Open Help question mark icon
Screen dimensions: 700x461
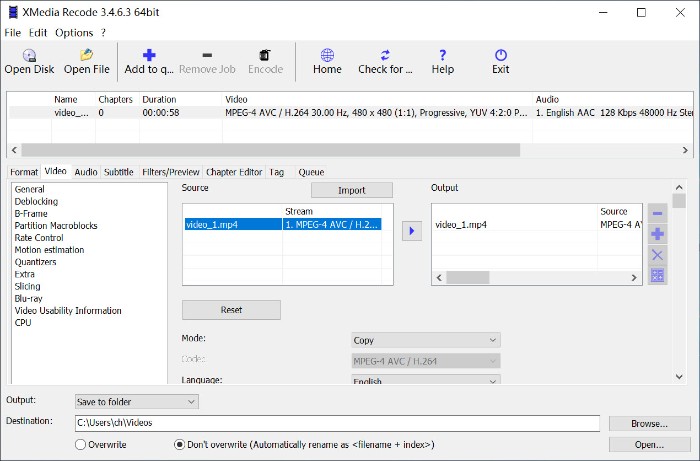pyautogui.click(x=442, y=55)
